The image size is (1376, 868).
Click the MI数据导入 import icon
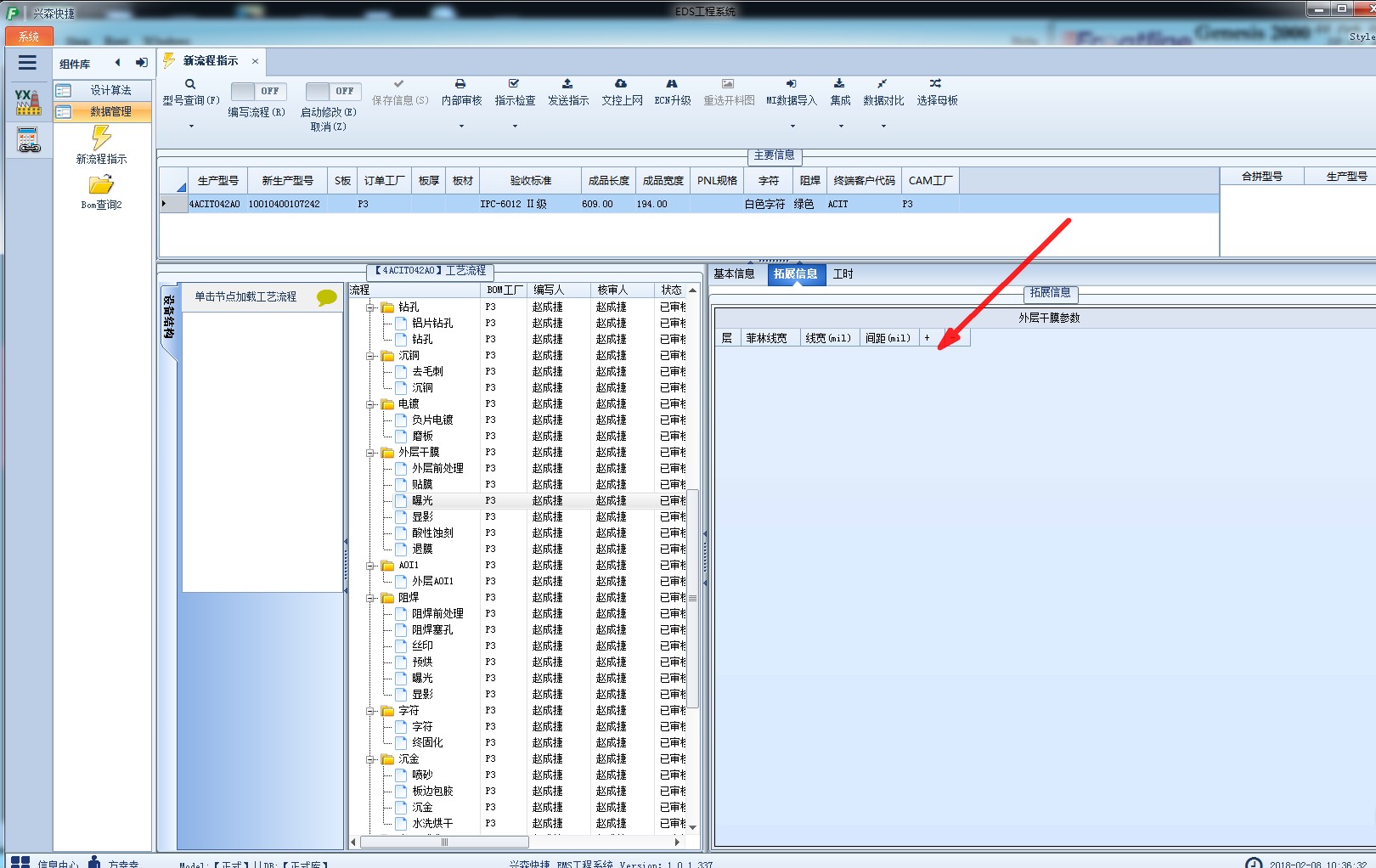[791, 84]
